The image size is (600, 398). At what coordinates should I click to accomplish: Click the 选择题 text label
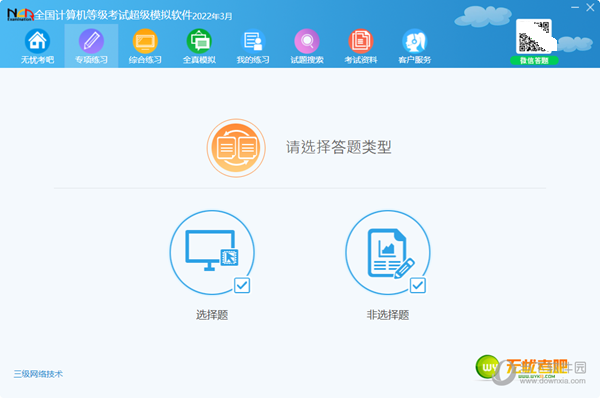point(212,315)
